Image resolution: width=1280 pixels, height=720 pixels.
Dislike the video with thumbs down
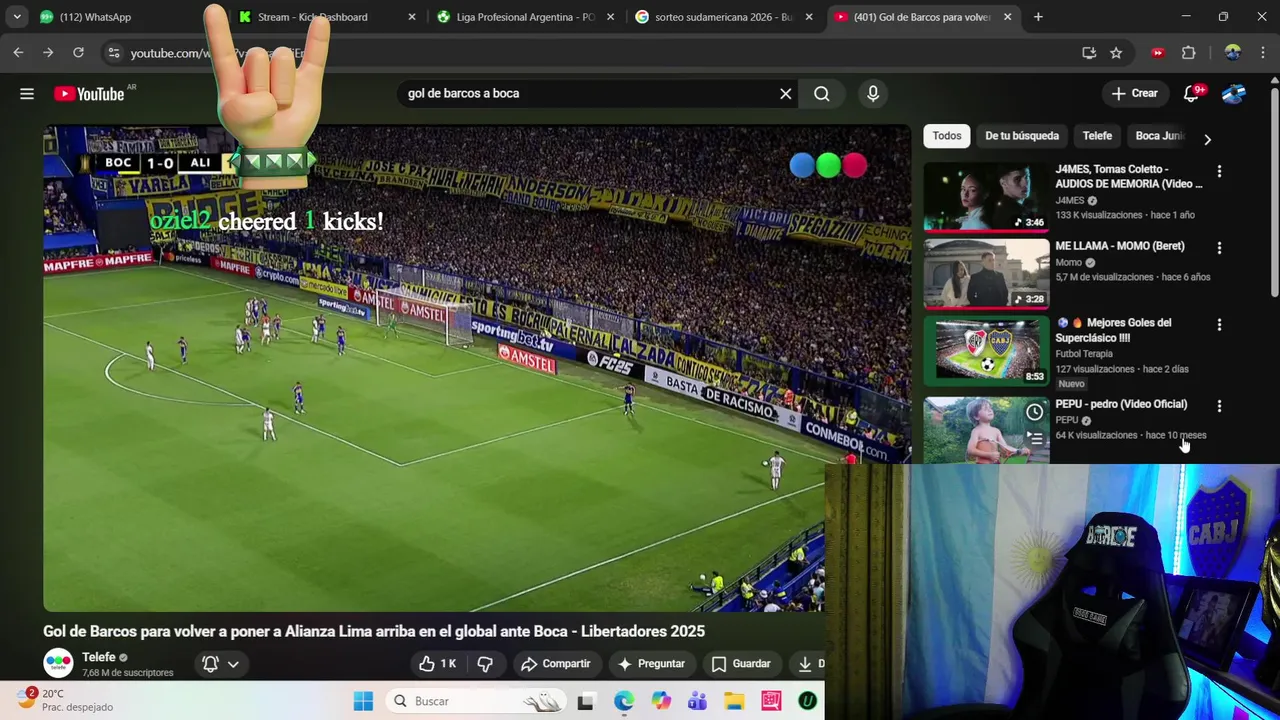pyautogui.click(x=485, y=664)
